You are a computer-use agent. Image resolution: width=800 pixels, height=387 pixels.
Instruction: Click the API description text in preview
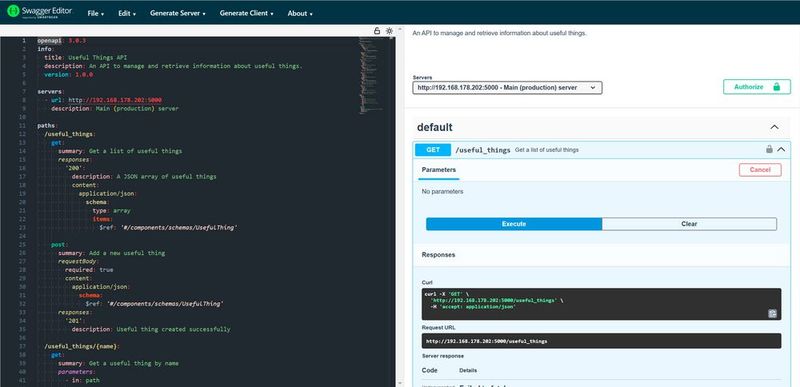[499, 33]
